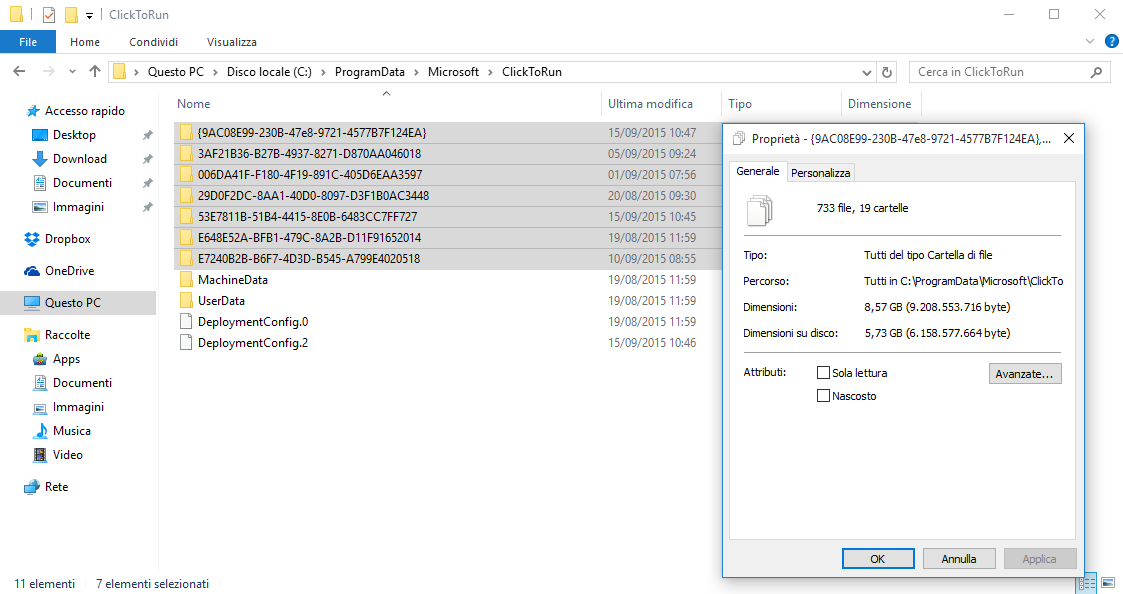Click the Disco locale (C:) breadcrumb
The height and width of the screenshot is (594, 1123).
tap(269, 72)
